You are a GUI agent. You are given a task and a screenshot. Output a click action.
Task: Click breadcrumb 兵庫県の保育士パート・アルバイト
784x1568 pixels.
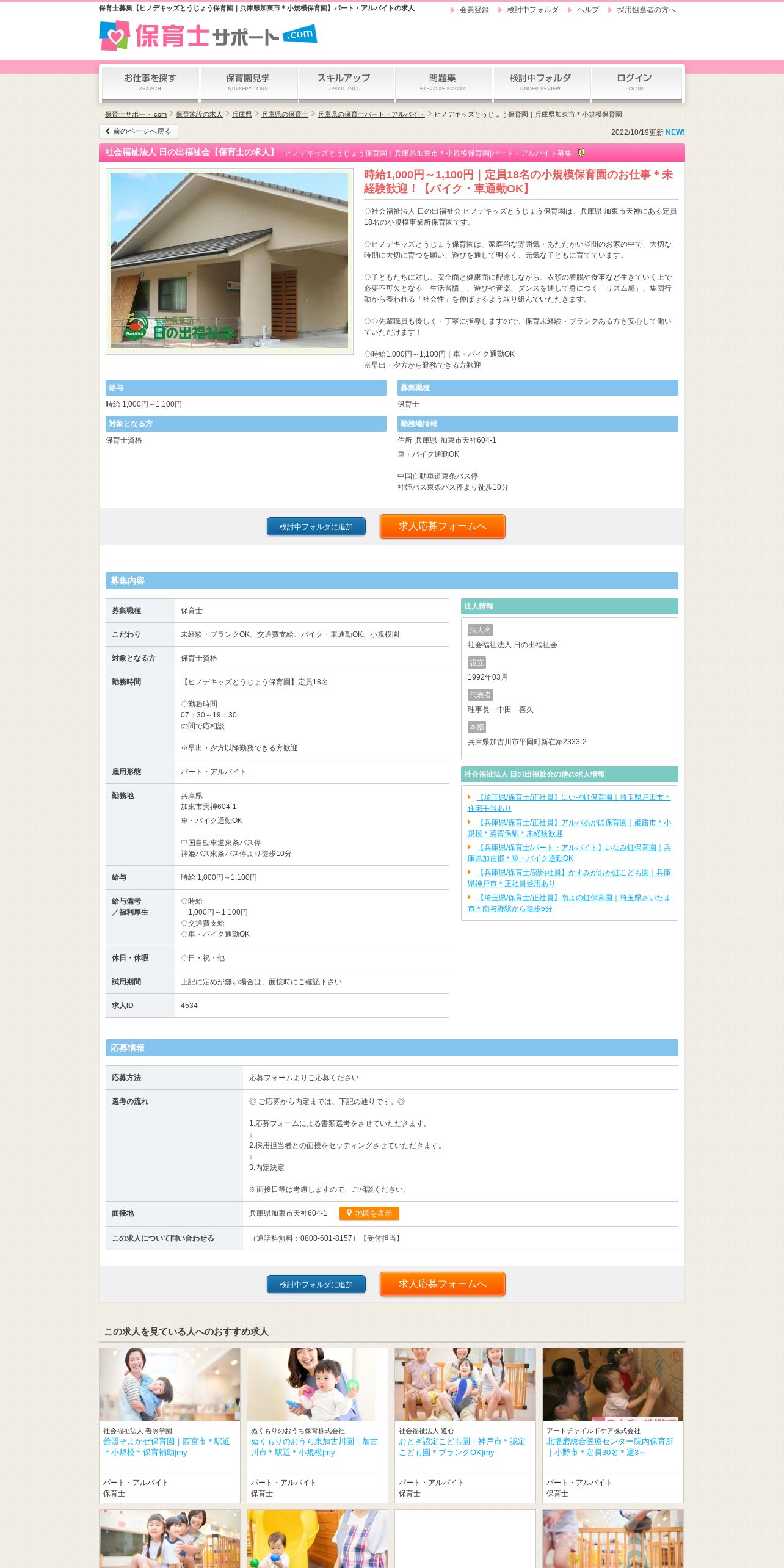[x=371, y=114]
